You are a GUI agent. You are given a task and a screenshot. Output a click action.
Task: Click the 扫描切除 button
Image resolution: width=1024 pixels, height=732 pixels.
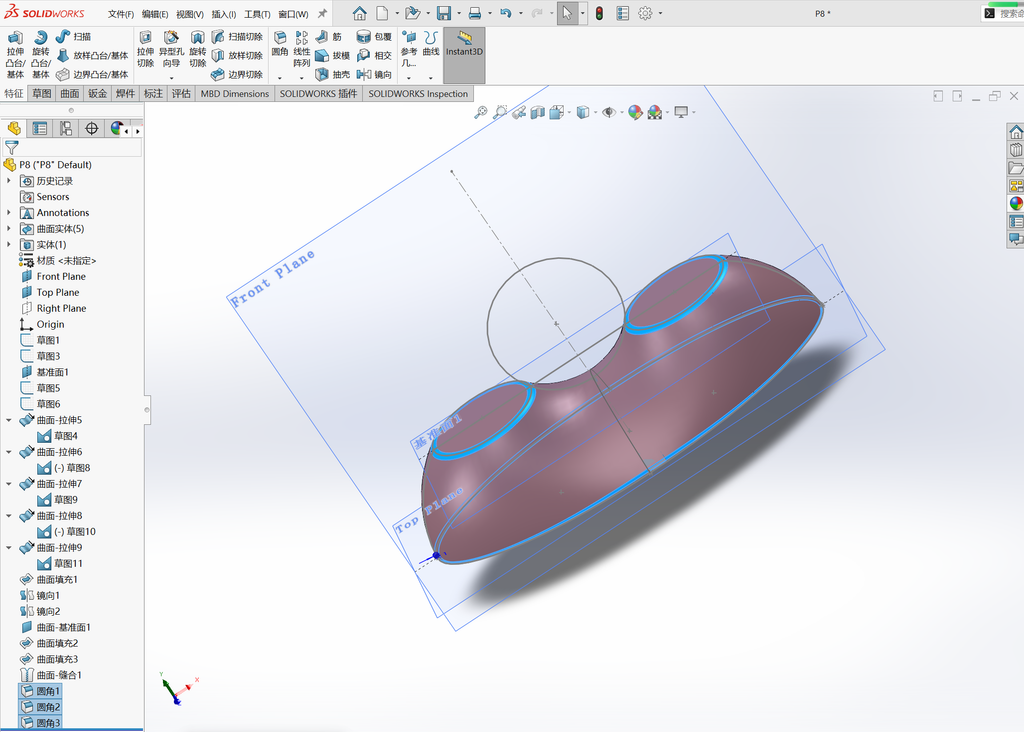tap(238, 37)
